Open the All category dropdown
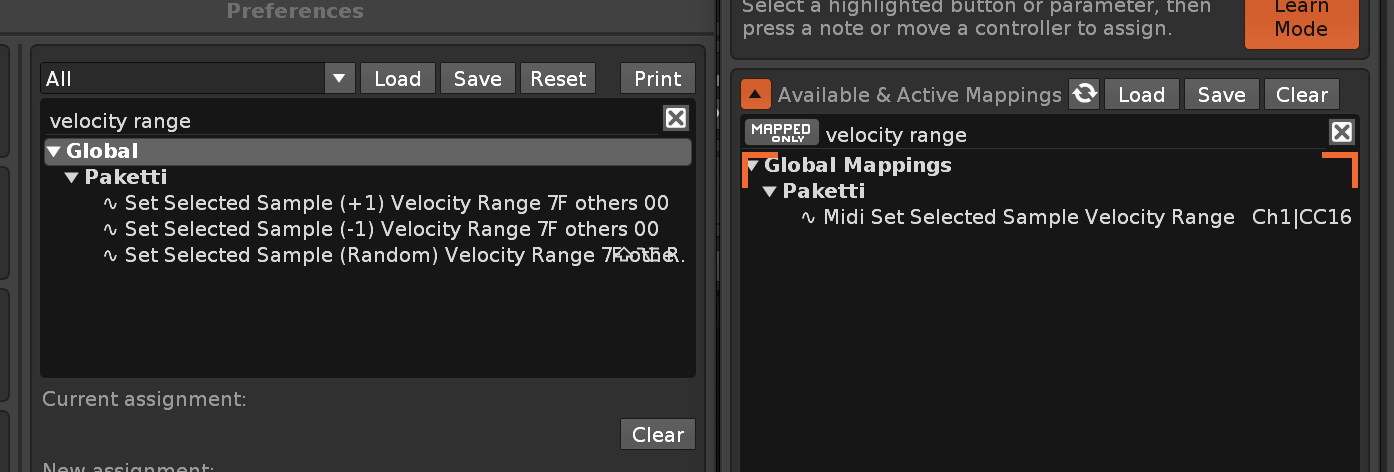This screenshot has height=472, width=1394. coord(339,78)
